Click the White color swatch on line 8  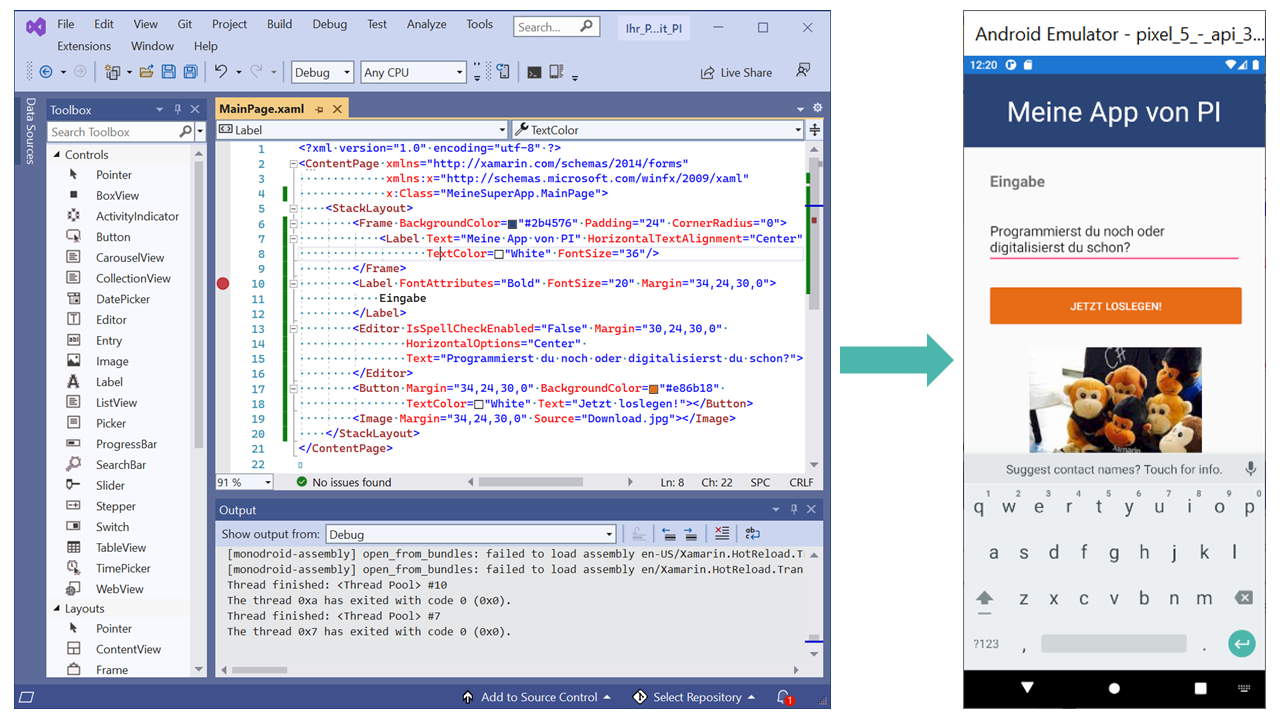(499, 254)
